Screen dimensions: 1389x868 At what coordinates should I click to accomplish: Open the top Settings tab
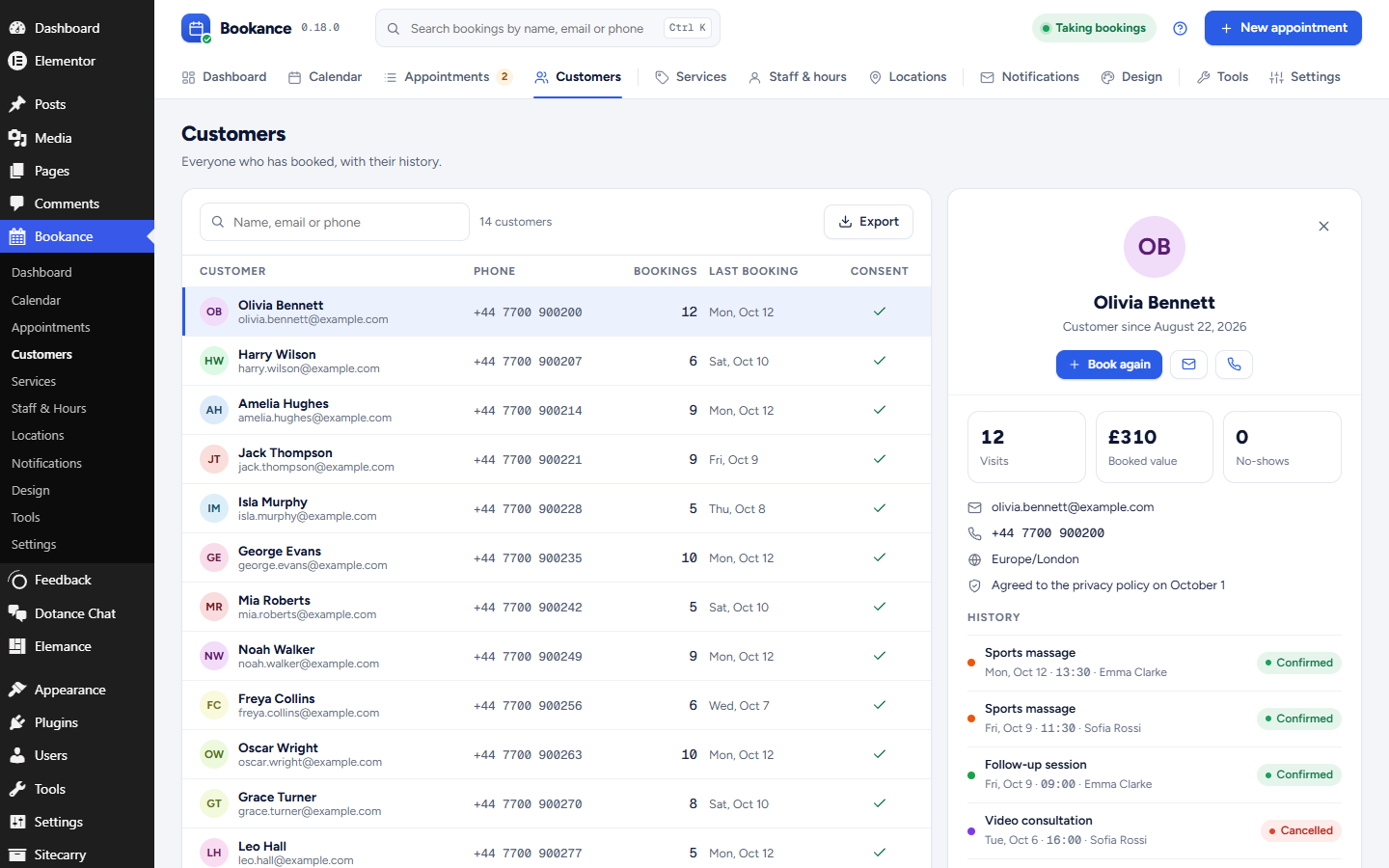click(x=1305, y=77)
